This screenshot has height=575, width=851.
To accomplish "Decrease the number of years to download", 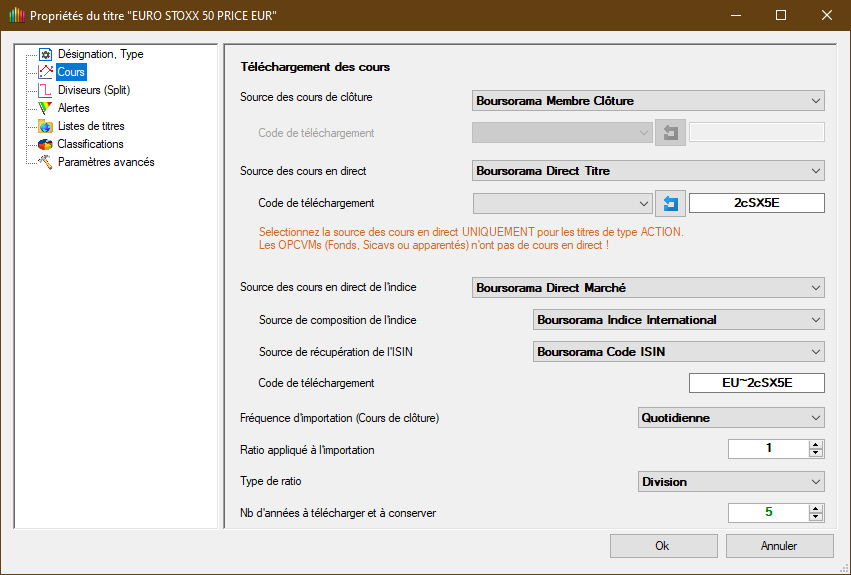I will point(816,518).
